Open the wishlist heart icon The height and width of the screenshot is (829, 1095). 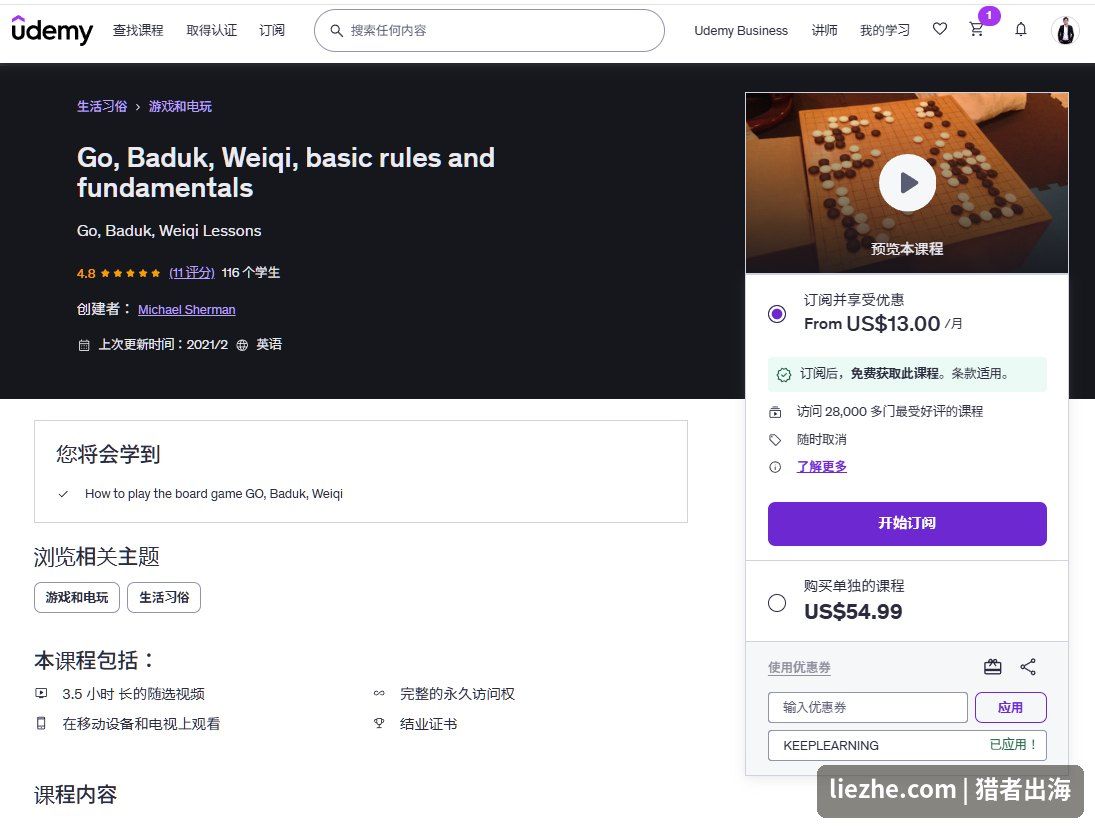click(939, 29)
